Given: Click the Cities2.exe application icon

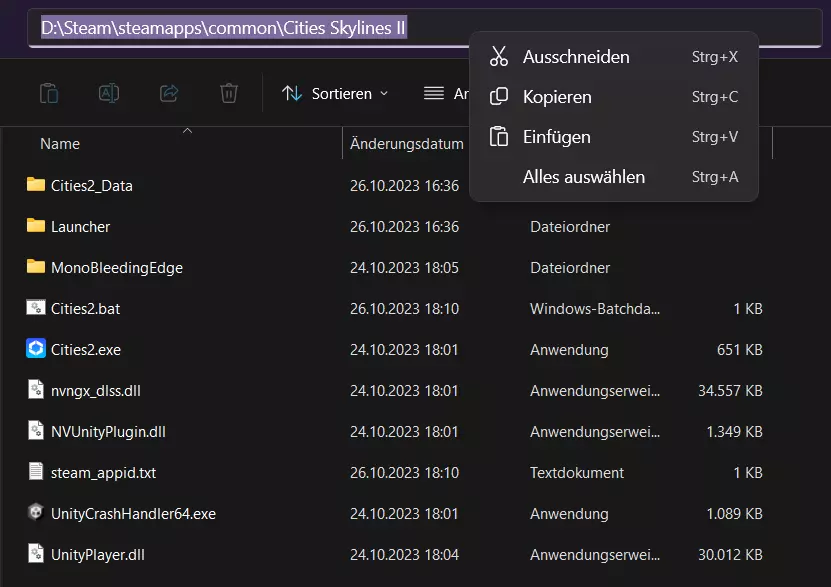Looking at the screenshot, I should pos(36,349).
